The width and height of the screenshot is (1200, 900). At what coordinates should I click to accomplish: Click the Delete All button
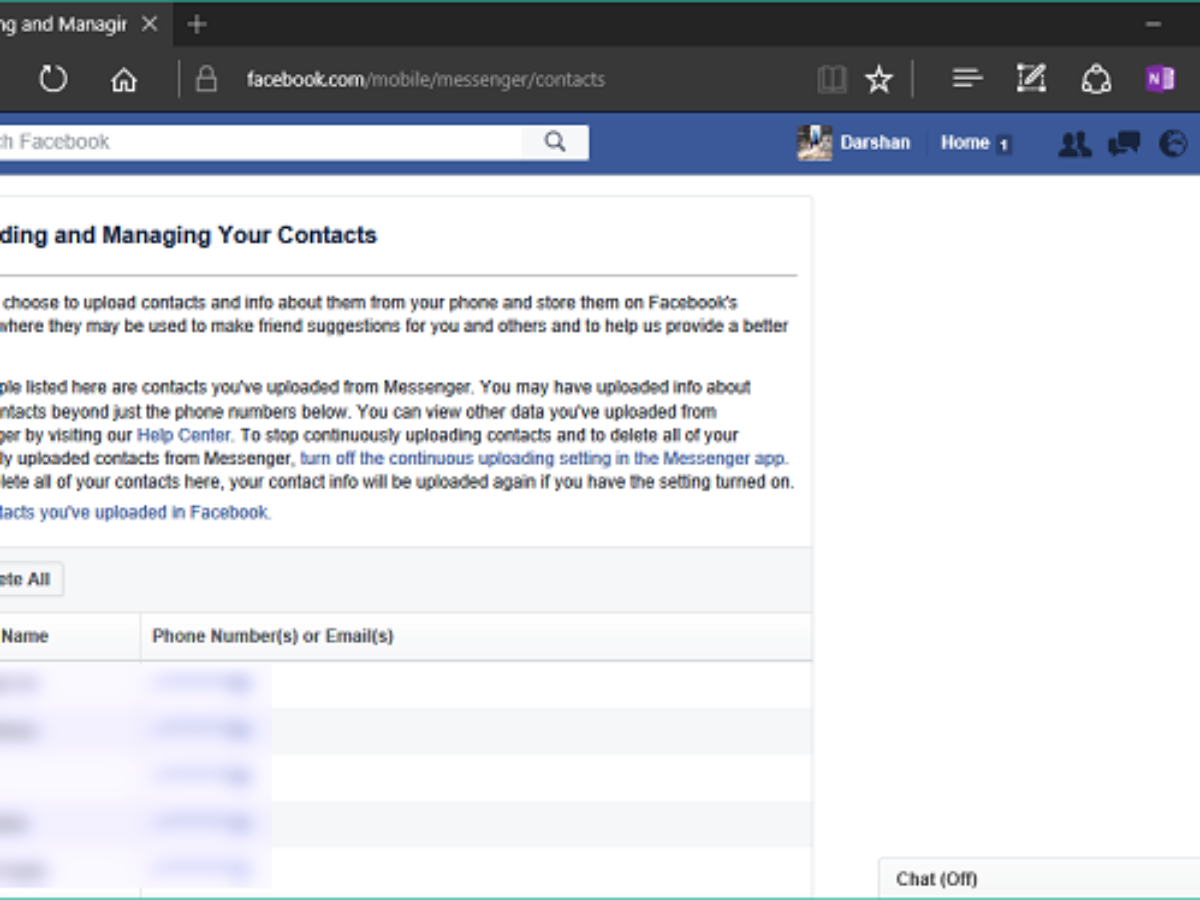pyautogui.click(x=25, y=579)
